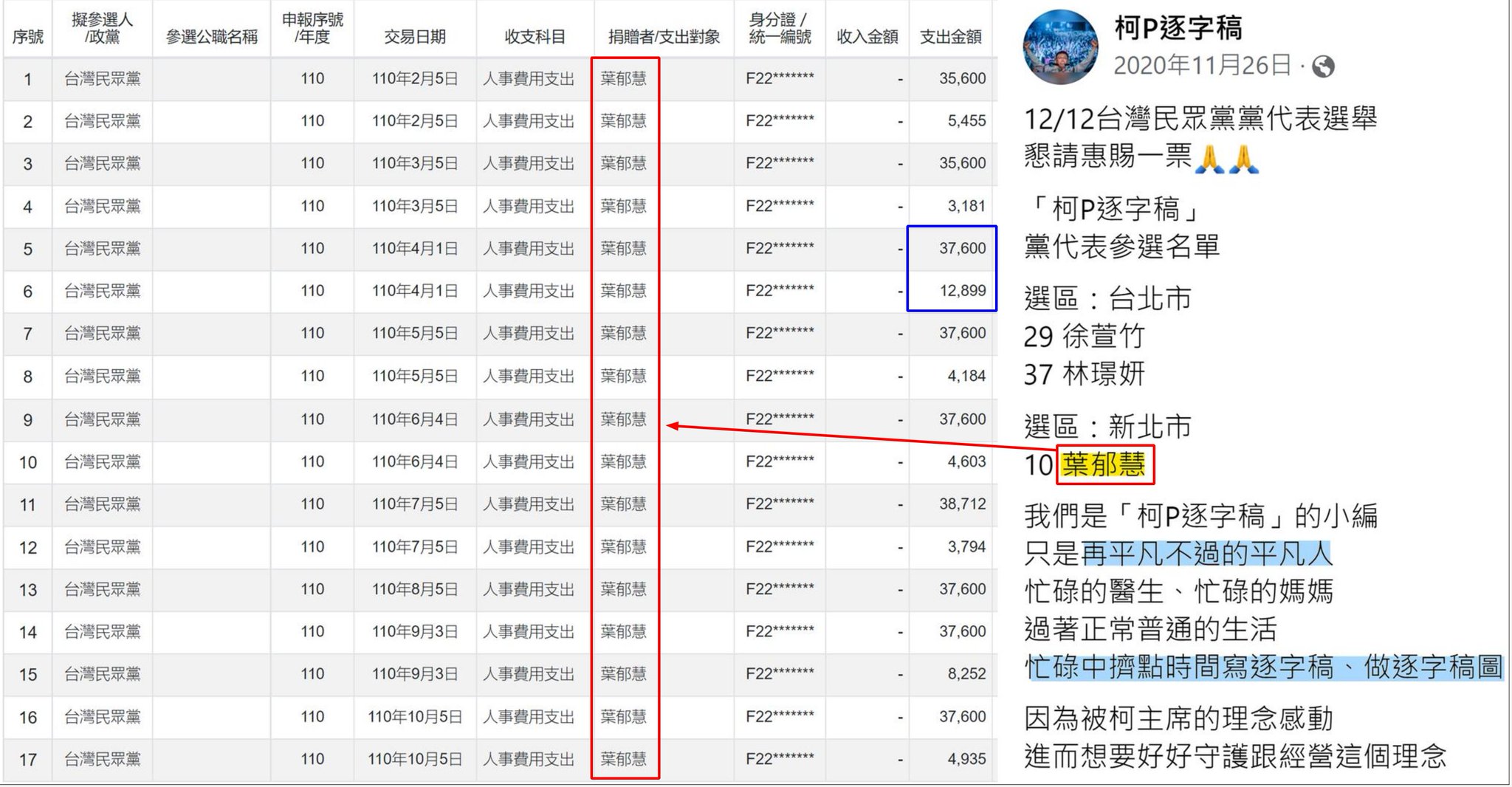Viewport: 1512px width, 787px height.
Task: Click amount 3,181 in row 4
Action: click(966, 206)
